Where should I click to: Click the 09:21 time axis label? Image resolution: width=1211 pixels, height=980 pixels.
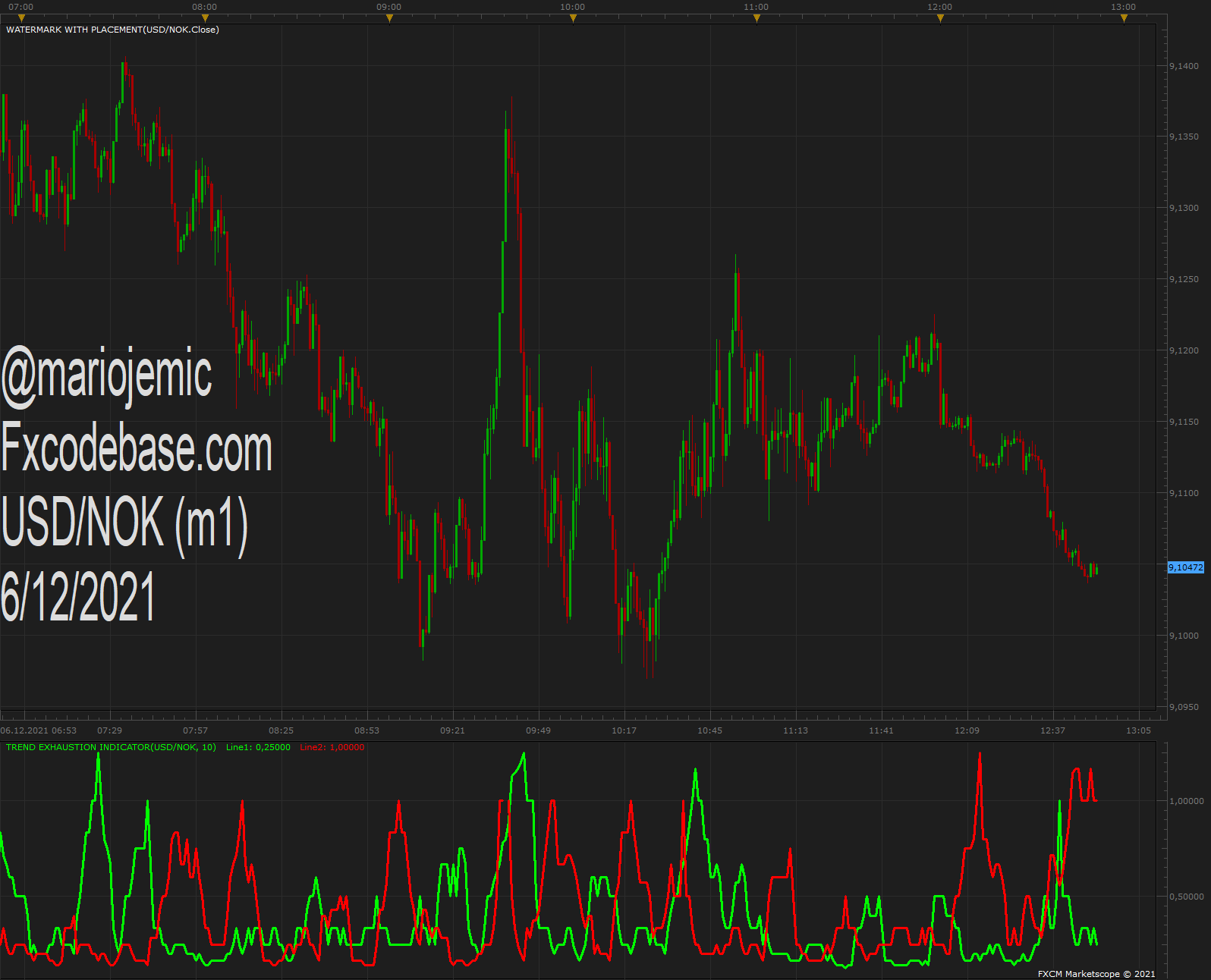(452, 730)
